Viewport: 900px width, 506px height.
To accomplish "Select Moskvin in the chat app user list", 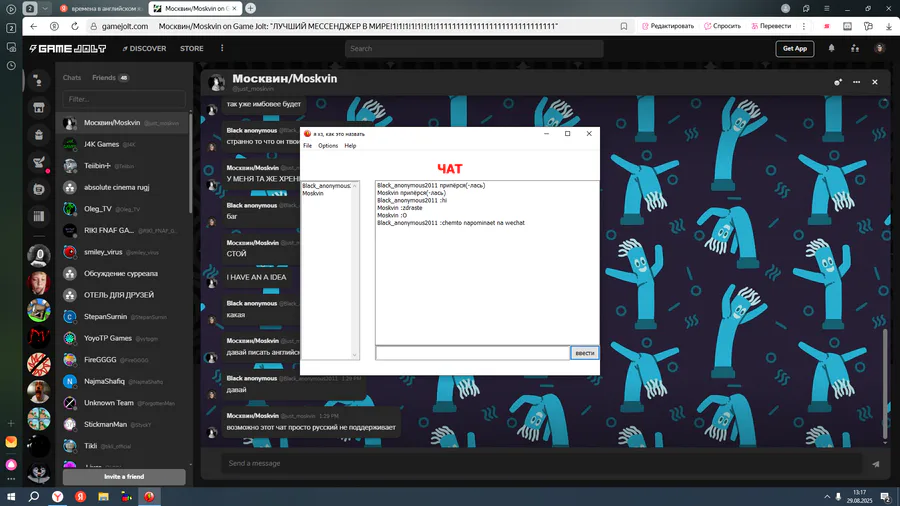I will [313, 193].
